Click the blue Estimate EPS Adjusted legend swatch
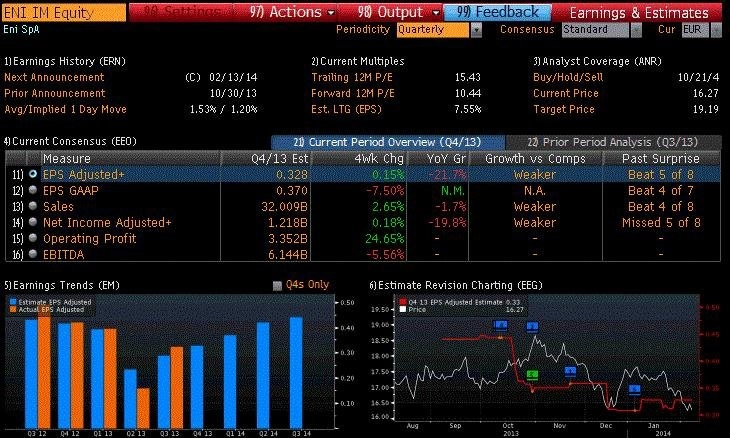The width and height of the screenshot is (730, 438). (13, 302)
